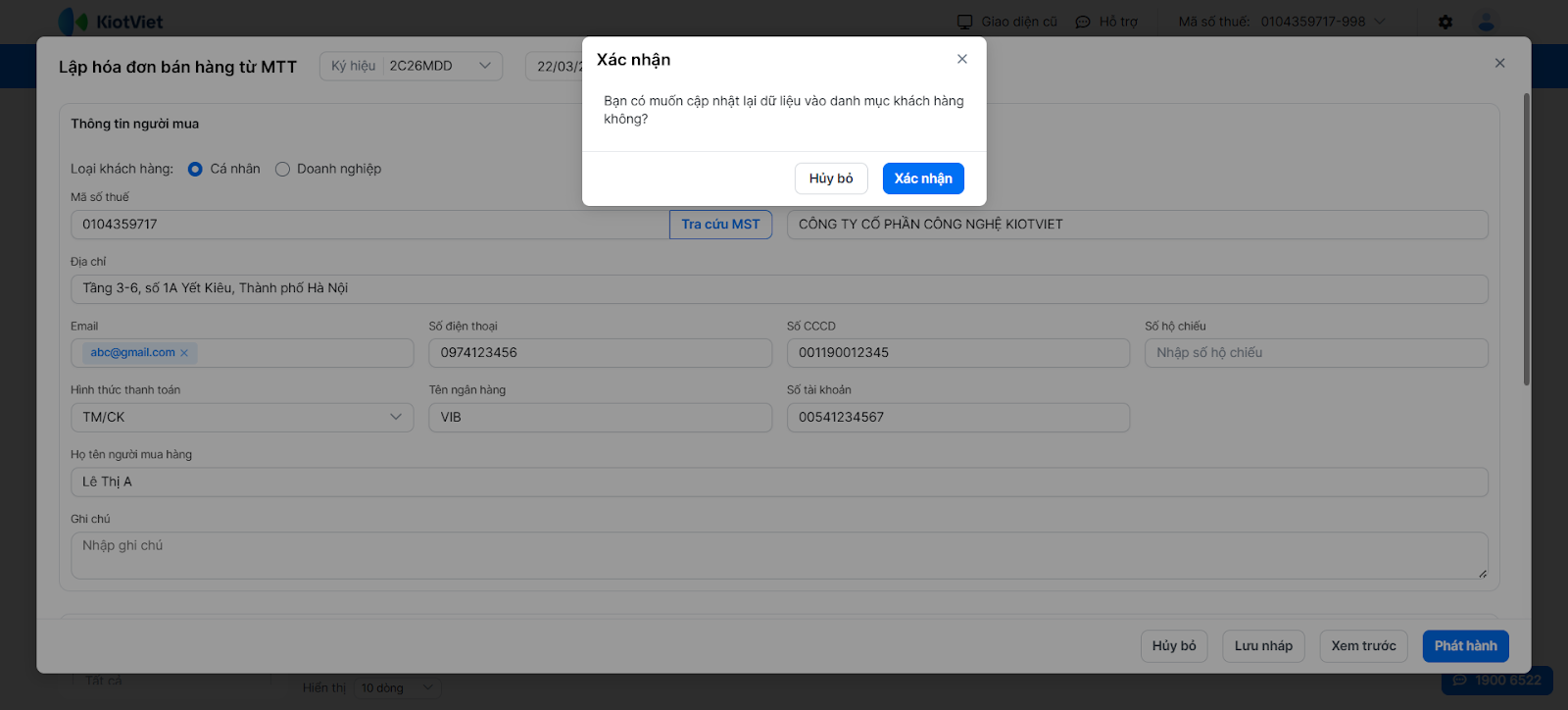Image resolution: width=1568 pixels, height=710 pixels.
Task: Open Hình thức thanh toán dropdown
Action: click(242, 417)
